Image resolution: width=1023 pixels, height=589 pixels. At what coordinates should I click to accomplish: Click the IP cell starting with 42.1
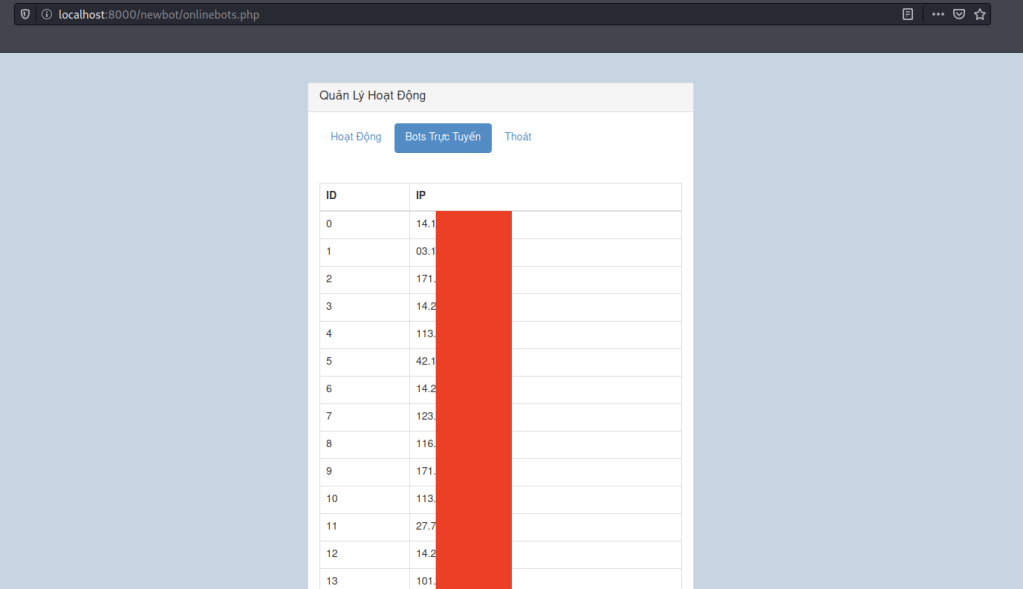click(x=425, y=361)
